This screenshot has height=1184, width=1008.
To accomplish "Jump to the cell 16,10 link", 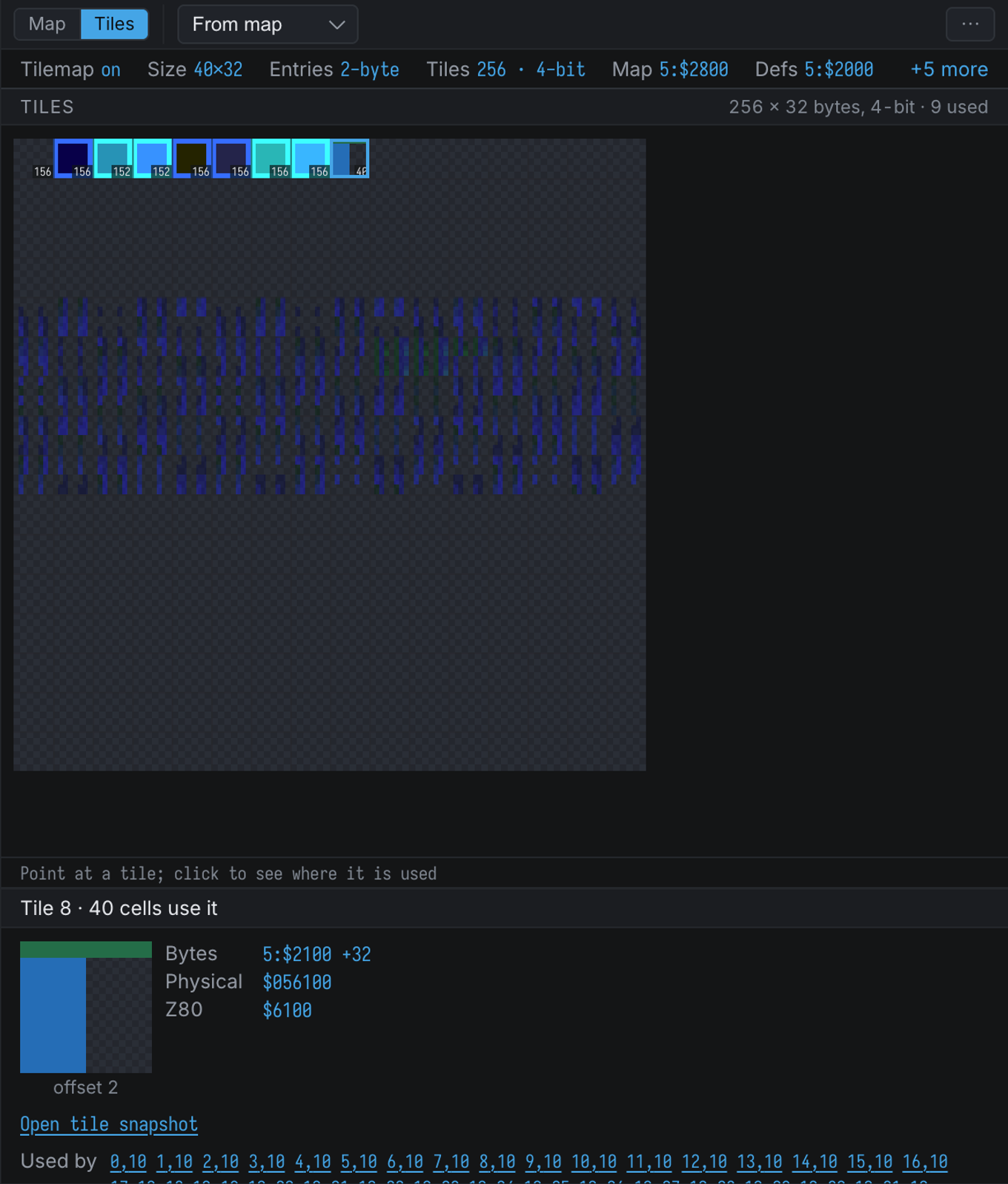I will pos(925,1162).
